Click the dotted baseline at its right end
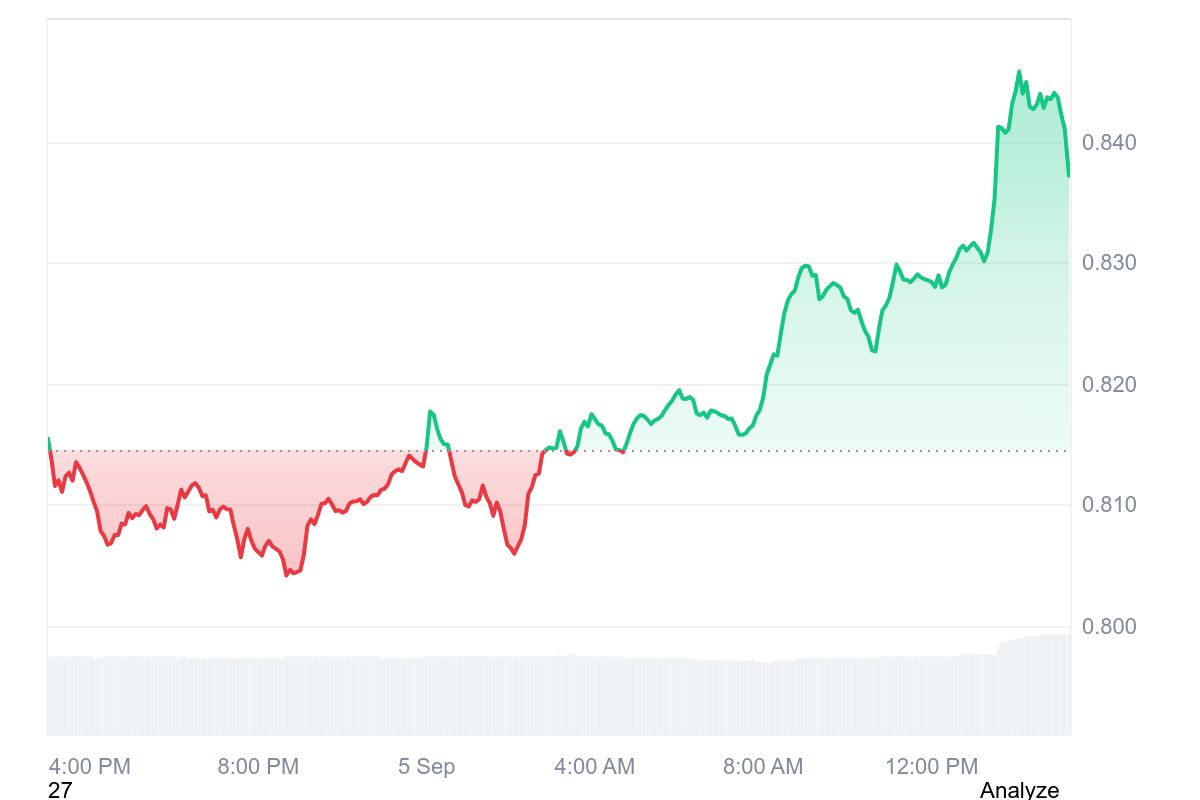The image size is (1200, 800). 1066,451
